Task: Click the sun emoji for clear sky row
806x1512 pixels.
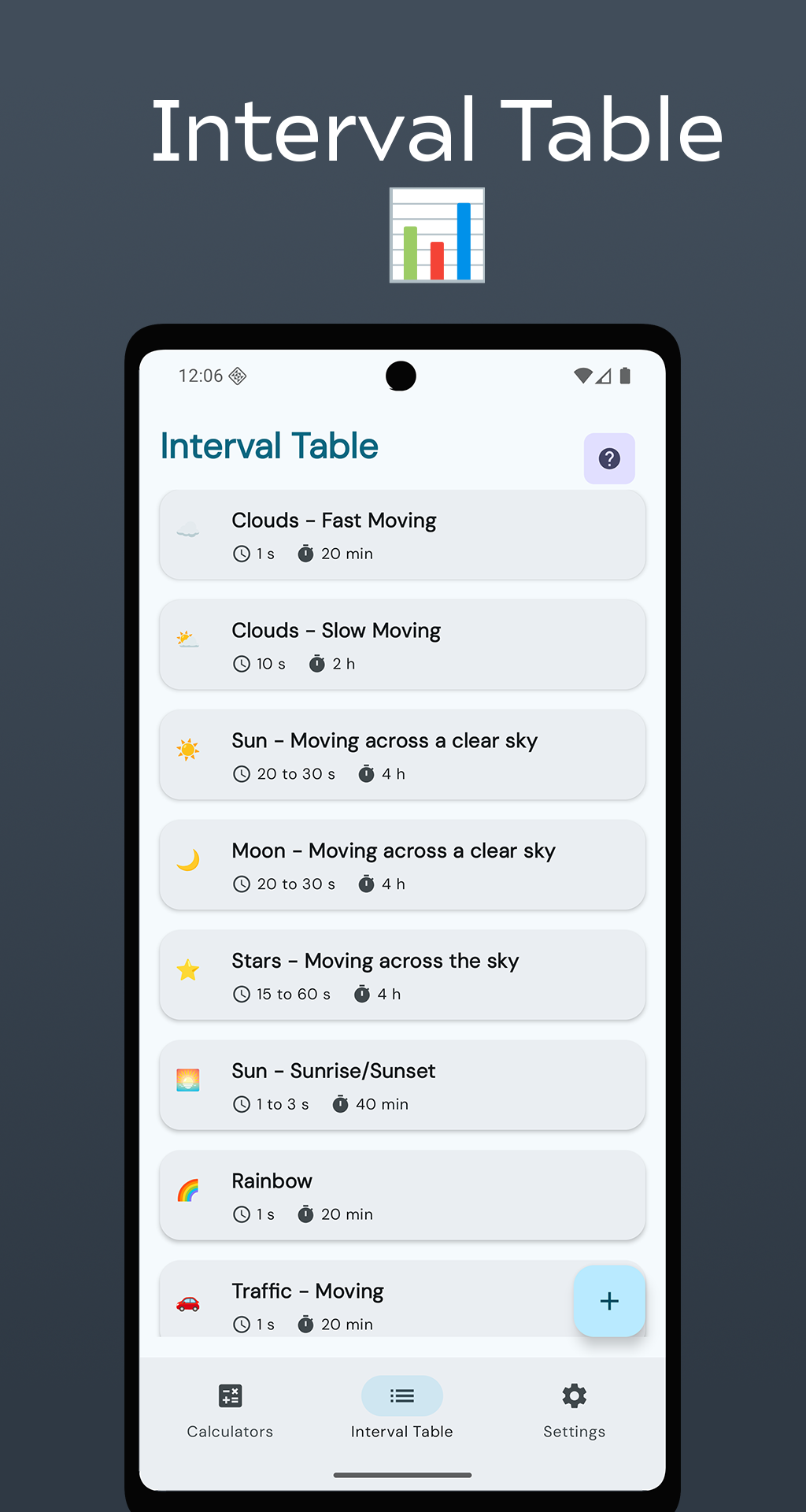Action: tap(187, 750)
